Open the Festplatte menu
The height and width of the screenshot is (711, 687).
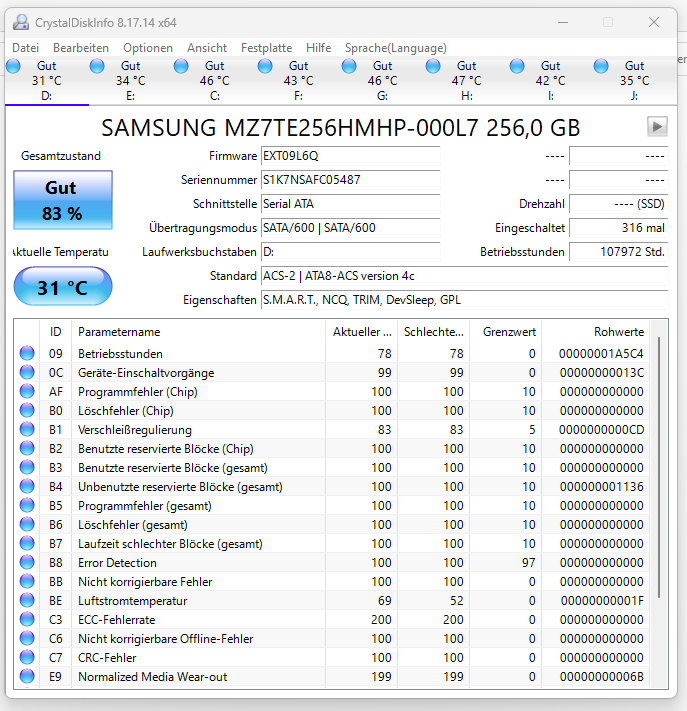pos(266,48)
